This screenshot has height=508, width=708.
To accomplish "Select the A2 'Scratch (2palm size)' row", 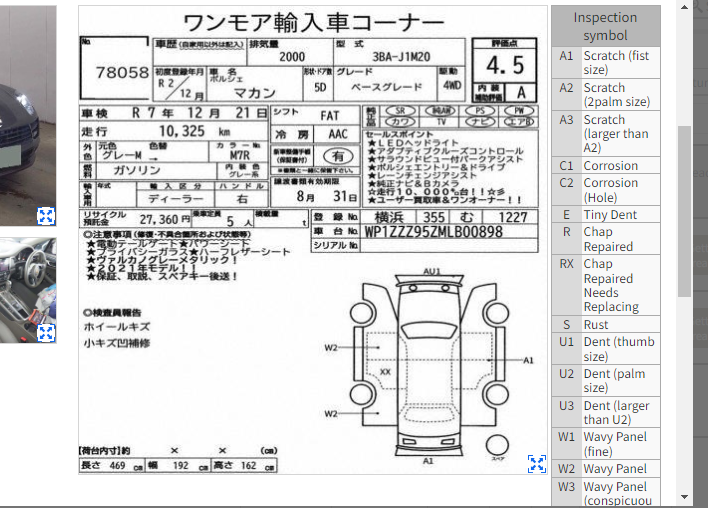I will pyautogui.click(x=606, y=94).
